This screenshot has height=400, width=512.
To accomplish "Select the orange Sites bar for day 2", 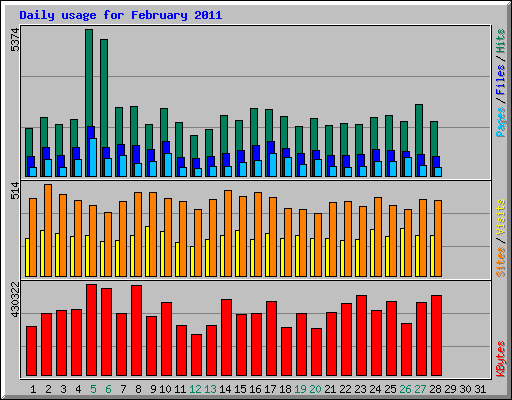I will tap(48, 230).
